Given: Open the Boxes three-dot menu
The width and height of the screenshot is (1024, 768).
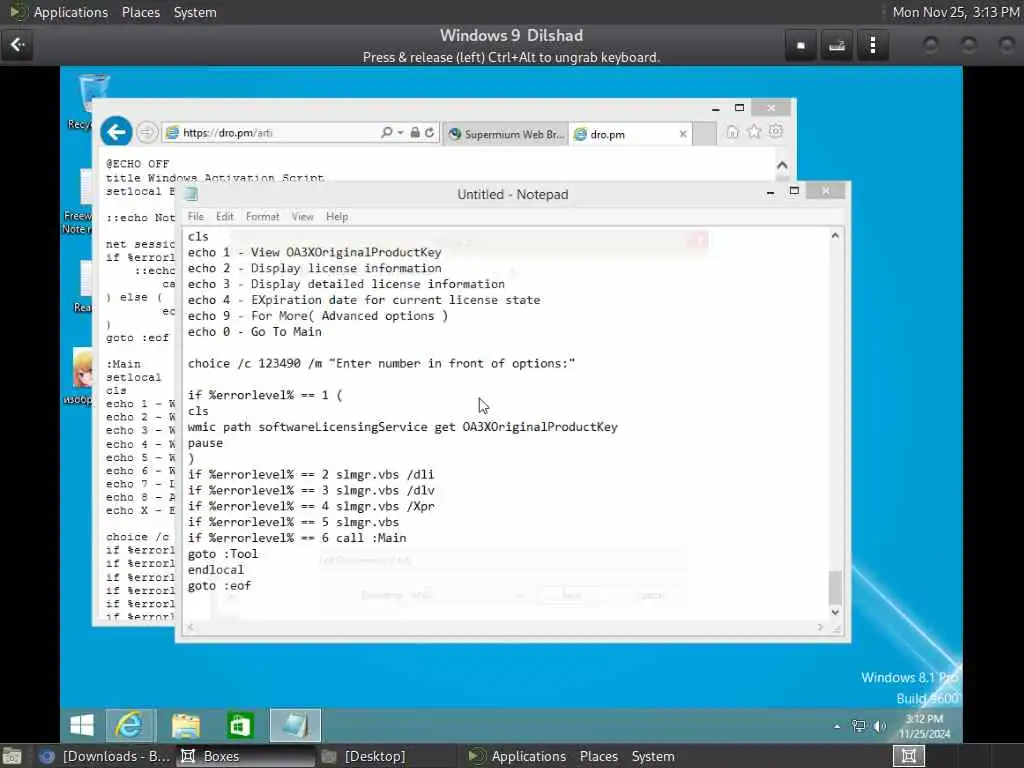Looking at the screenshot, I should click(x=872, y=45).
